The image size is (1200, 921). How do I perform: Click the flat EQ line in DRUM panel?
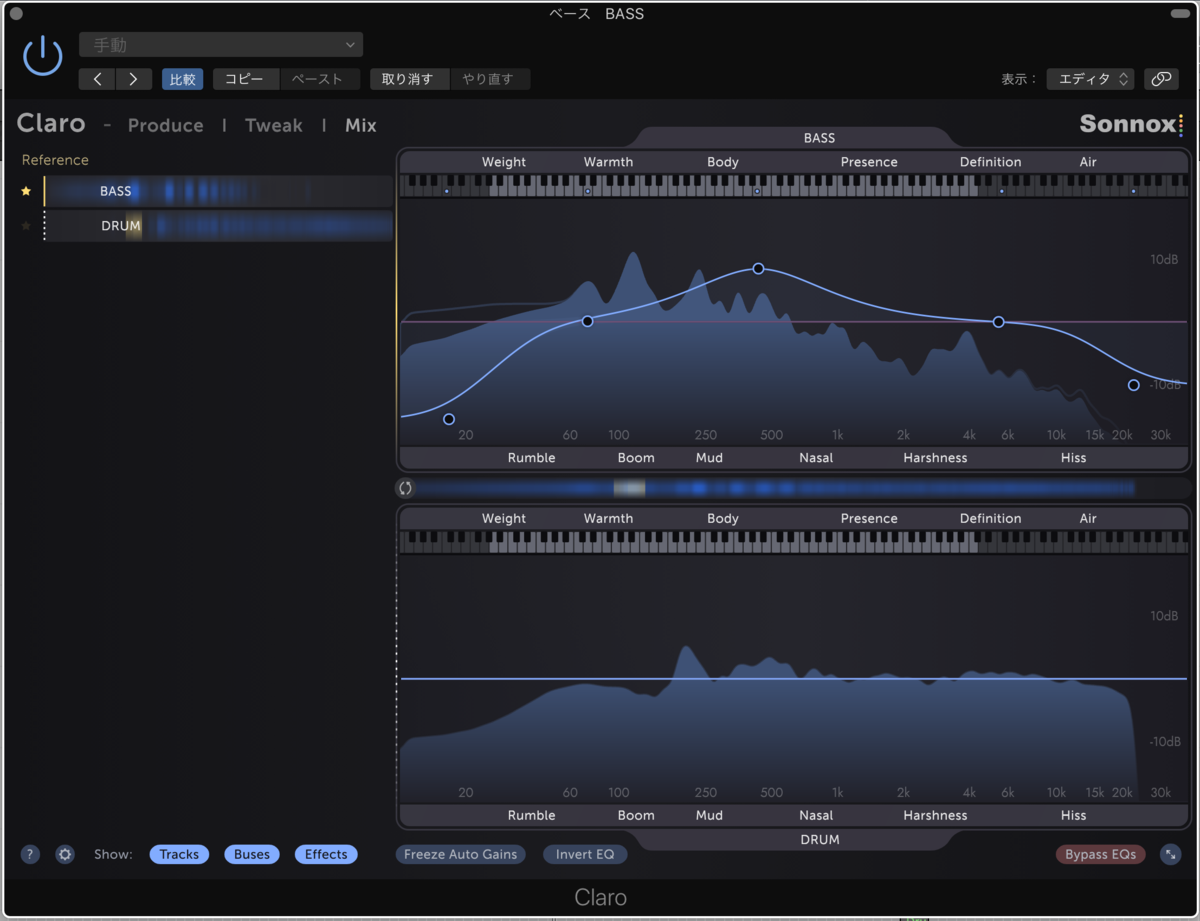(793, 679)
